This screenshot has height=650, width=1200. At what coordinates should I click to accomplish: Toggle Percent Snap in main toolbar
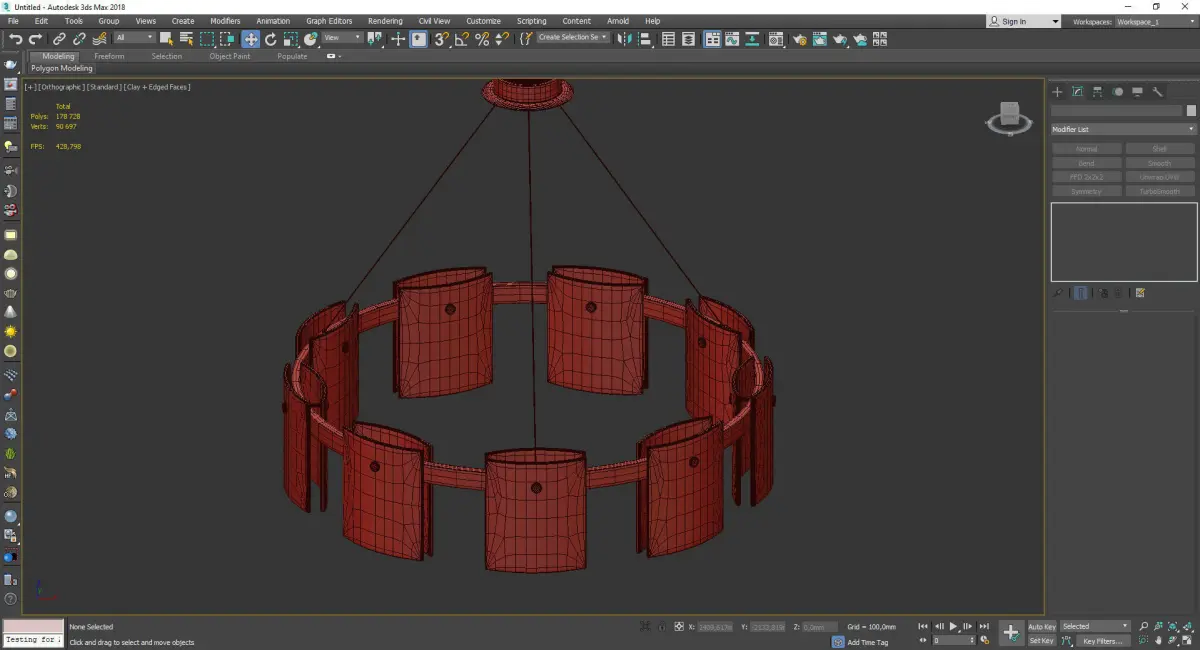click(482, 39)
